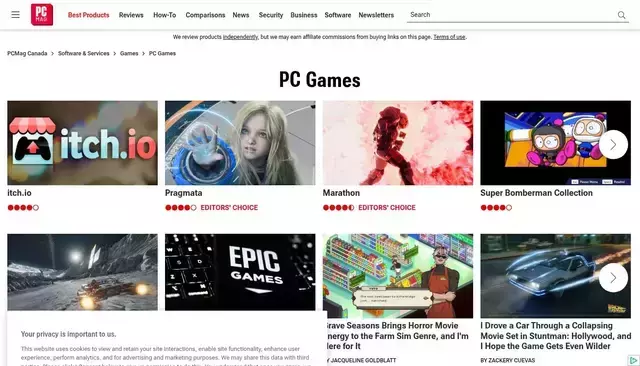Screen dimensions: 640x366
Task: Click Super Bomberman Collection star rating
Action: click(x=496, y=208)
